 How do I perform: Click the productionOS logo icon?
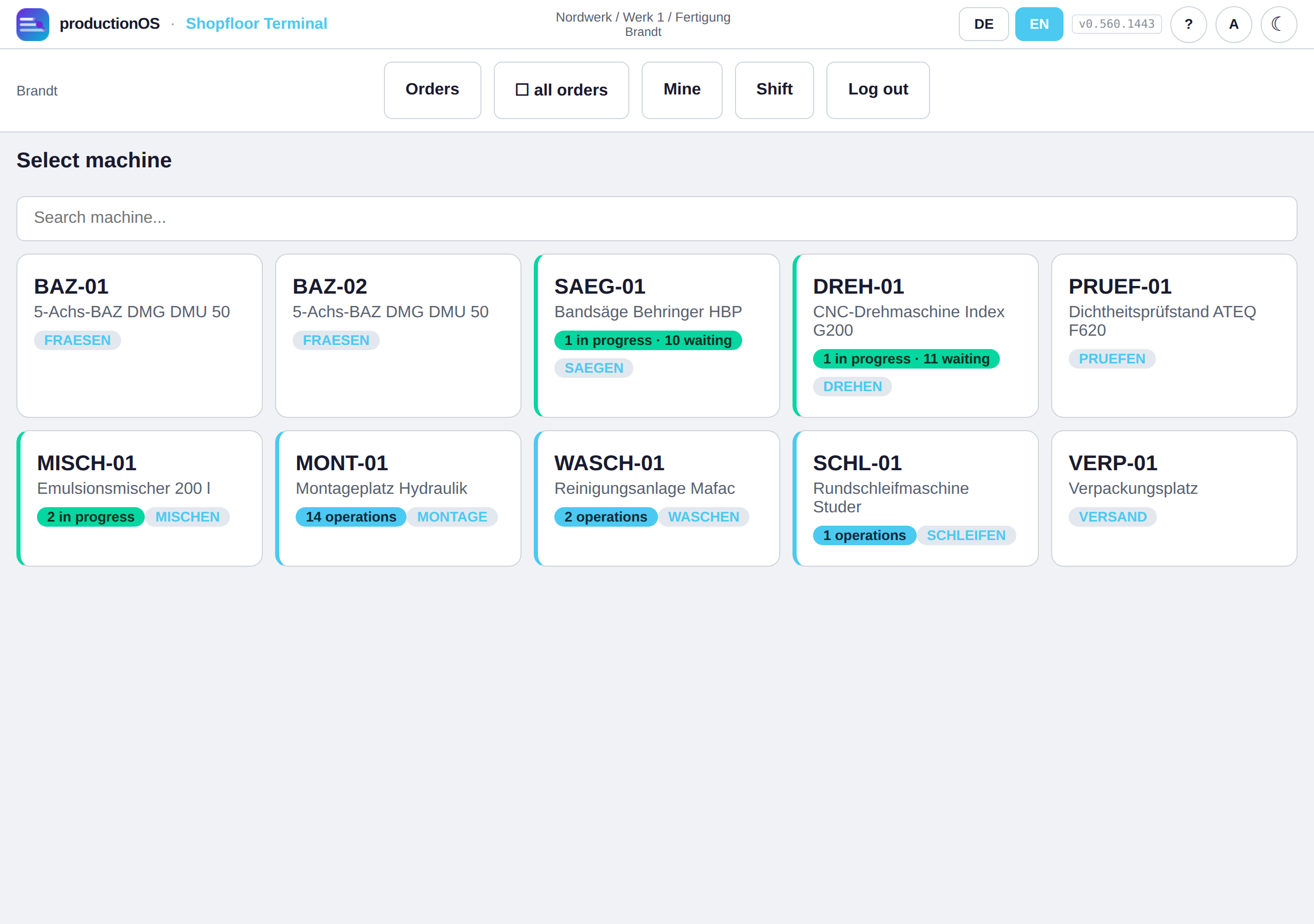coord(33,24)
